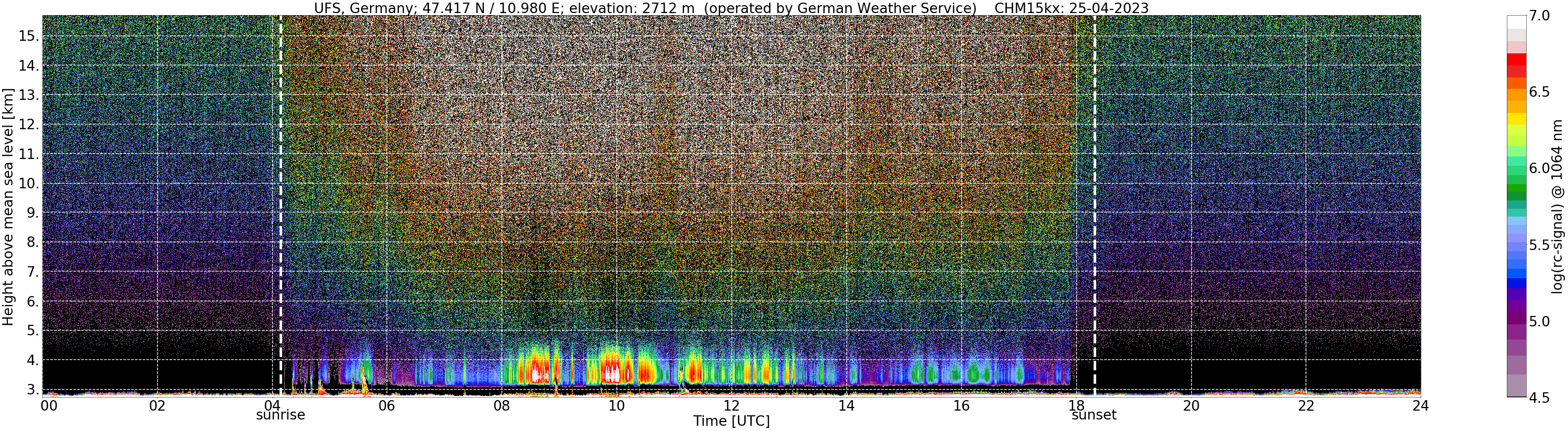Click the time axis tick '02'
This screenshot has height=431, width=1568.
point(157,405)
